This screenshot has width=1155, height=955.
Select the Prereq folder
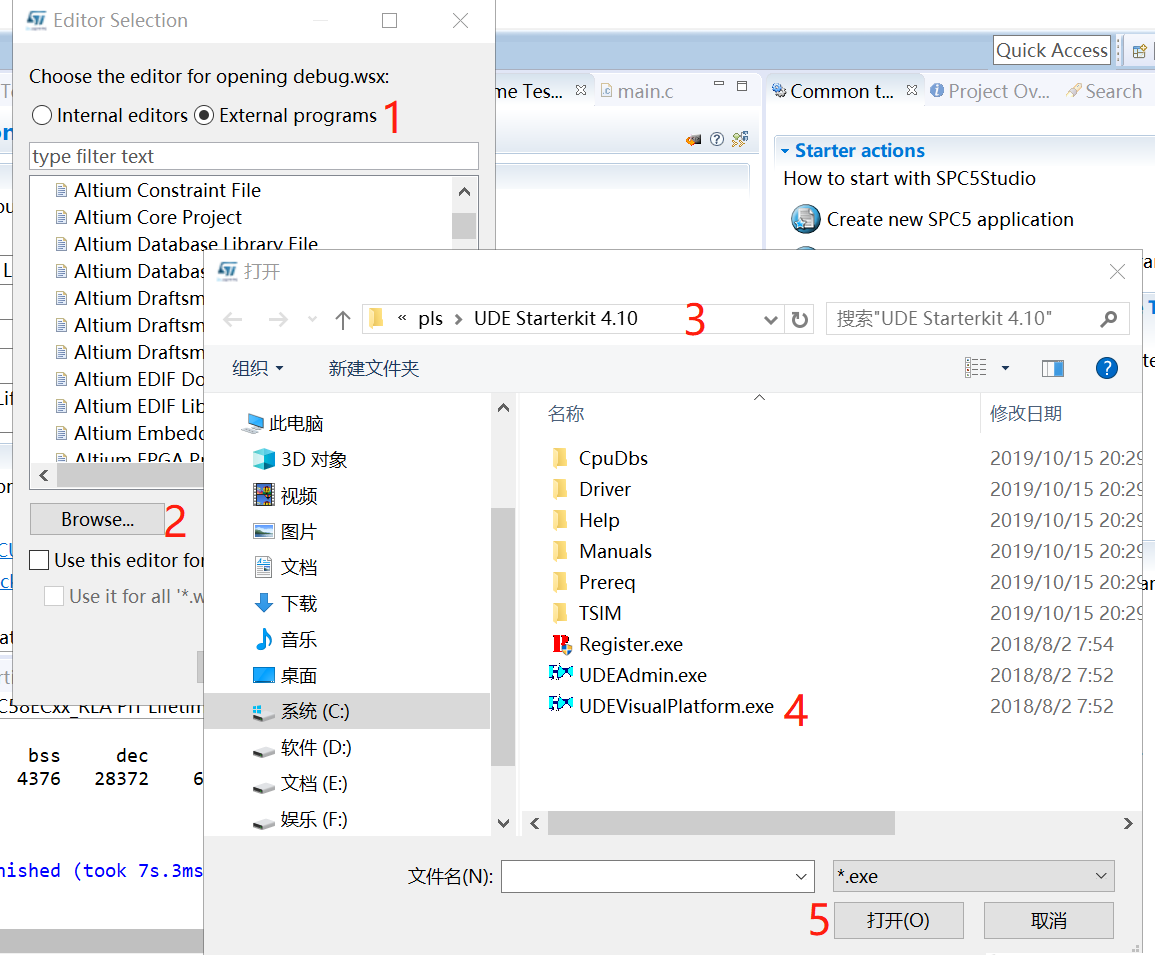point(593,582)
